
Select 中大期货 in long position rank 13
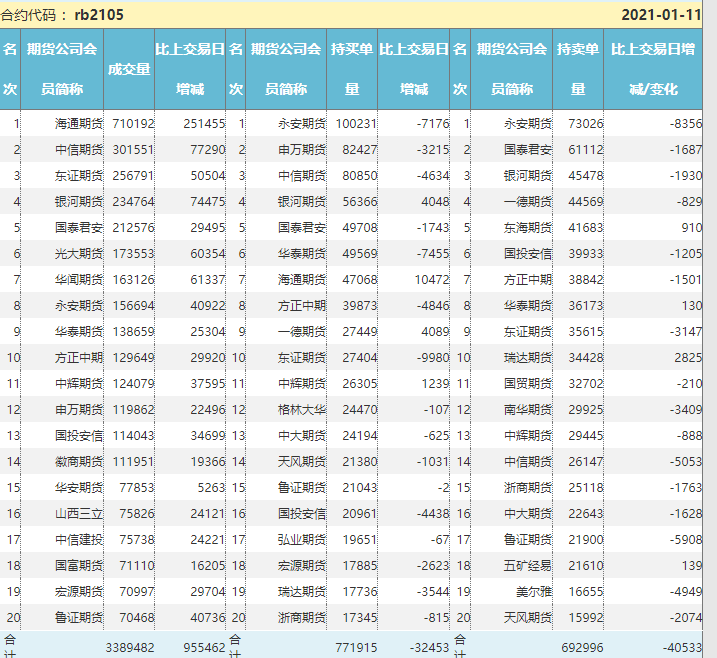pyautogui.click(x=302, y=436)
